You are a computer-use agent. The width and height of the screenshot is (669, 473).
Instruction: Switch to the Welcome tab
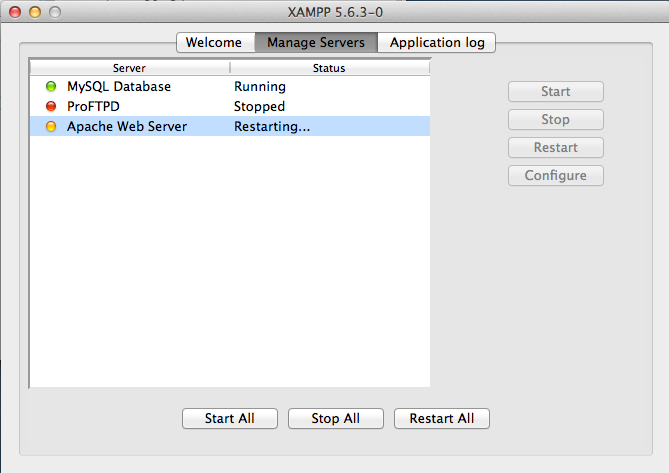215,42
